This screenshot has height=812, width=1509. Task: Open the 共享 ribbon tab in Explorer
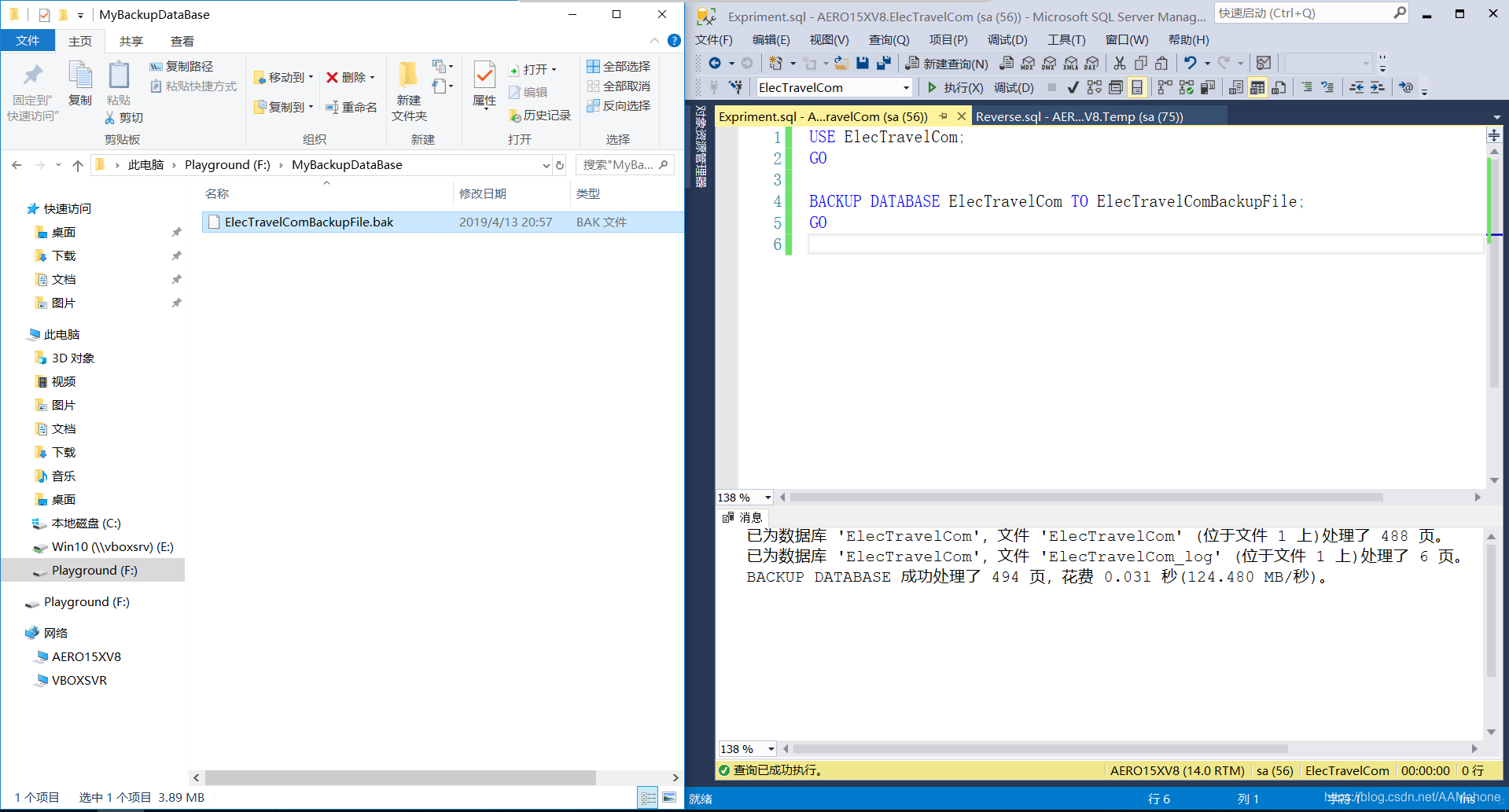click(x=131, y=41)
